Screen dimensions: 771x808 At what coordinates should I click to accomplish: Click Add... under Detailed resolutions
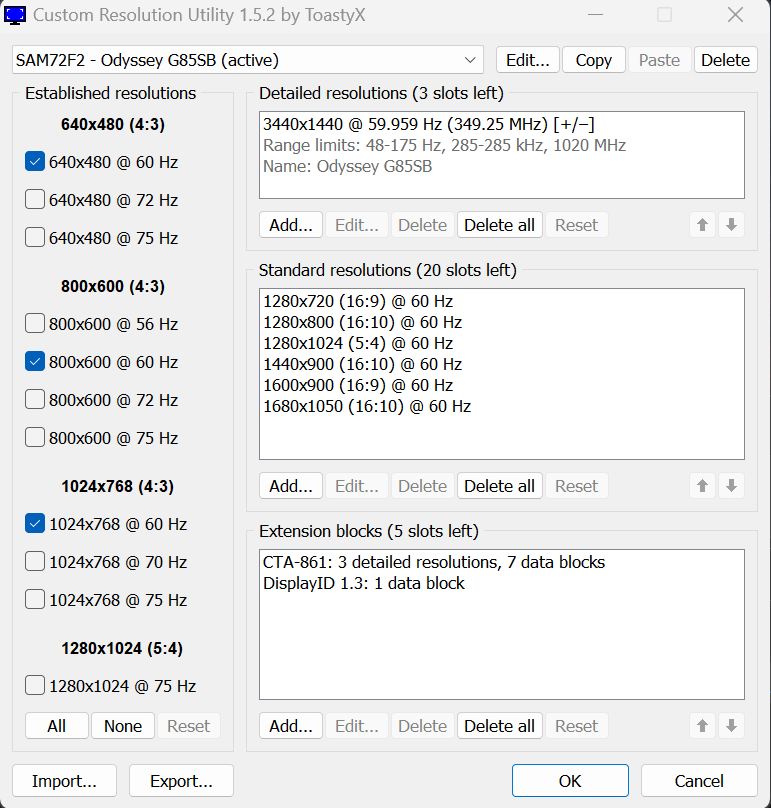(x=291, y=225)
